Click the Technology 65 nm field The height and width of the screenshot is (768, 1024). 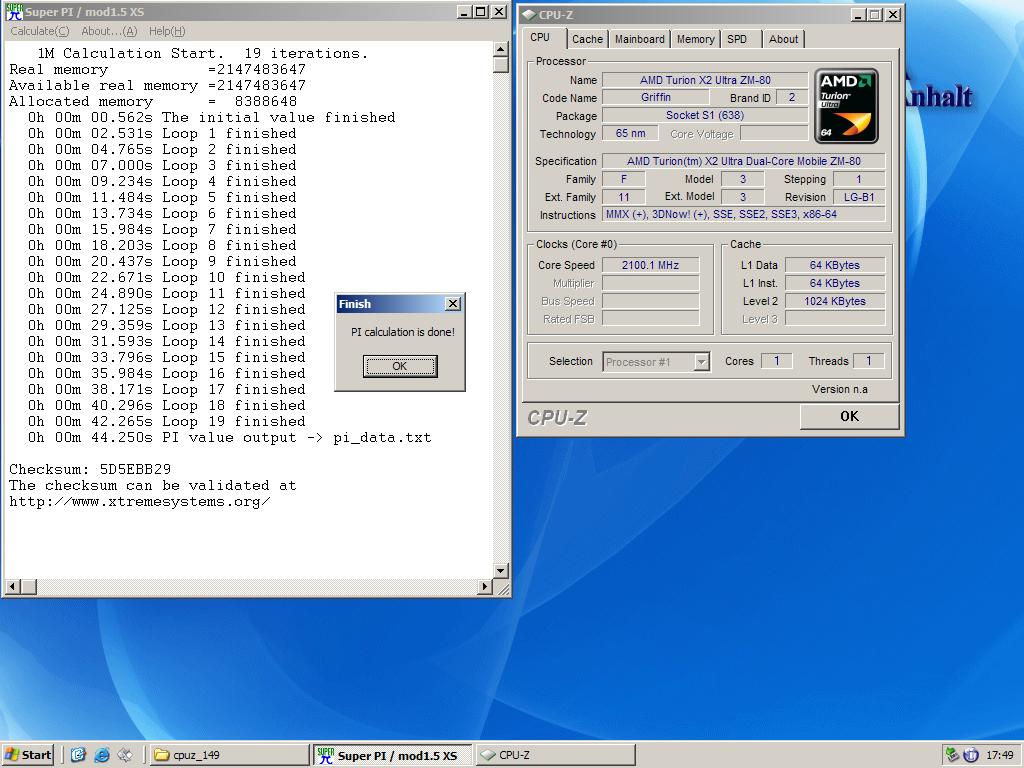(x=630, y=133)
